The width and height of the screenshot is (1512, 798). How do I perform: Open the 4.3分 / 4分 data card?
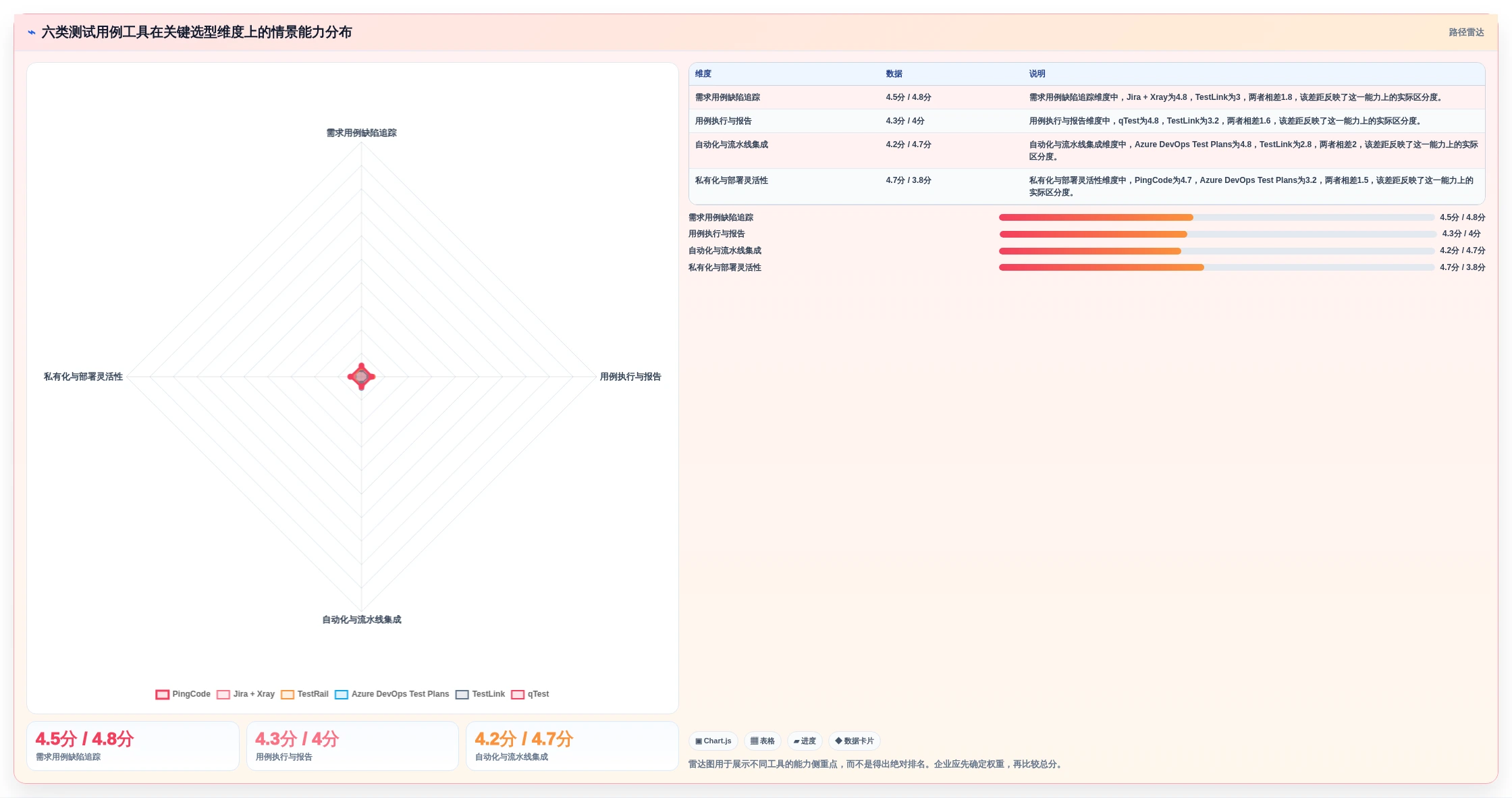(352, 746)
